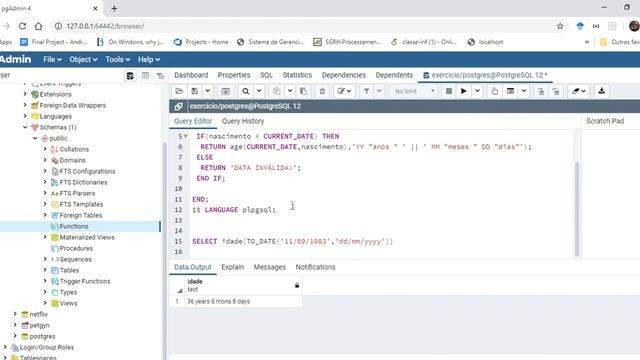
Task: Open save options dropdown arrow
Action: 207,91
